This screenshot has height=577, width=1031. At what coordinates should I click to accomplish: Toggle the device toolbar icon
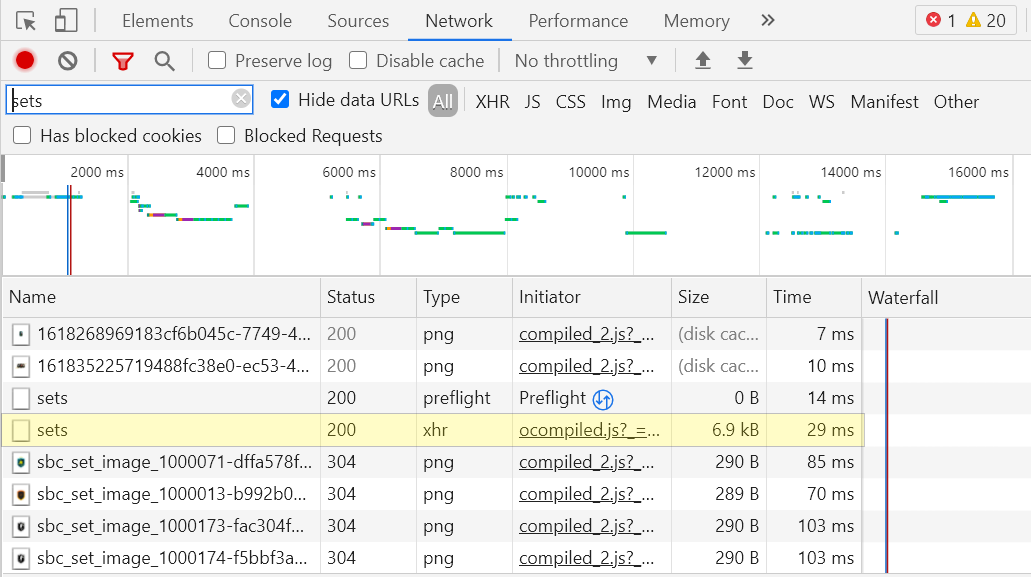[66, 21]
